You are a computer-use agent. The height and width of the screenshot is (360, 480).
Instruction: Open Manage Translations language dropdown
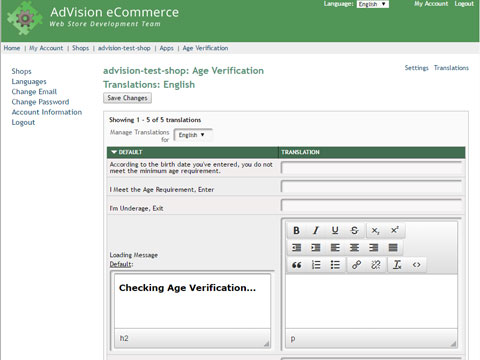tap(192, 135)
